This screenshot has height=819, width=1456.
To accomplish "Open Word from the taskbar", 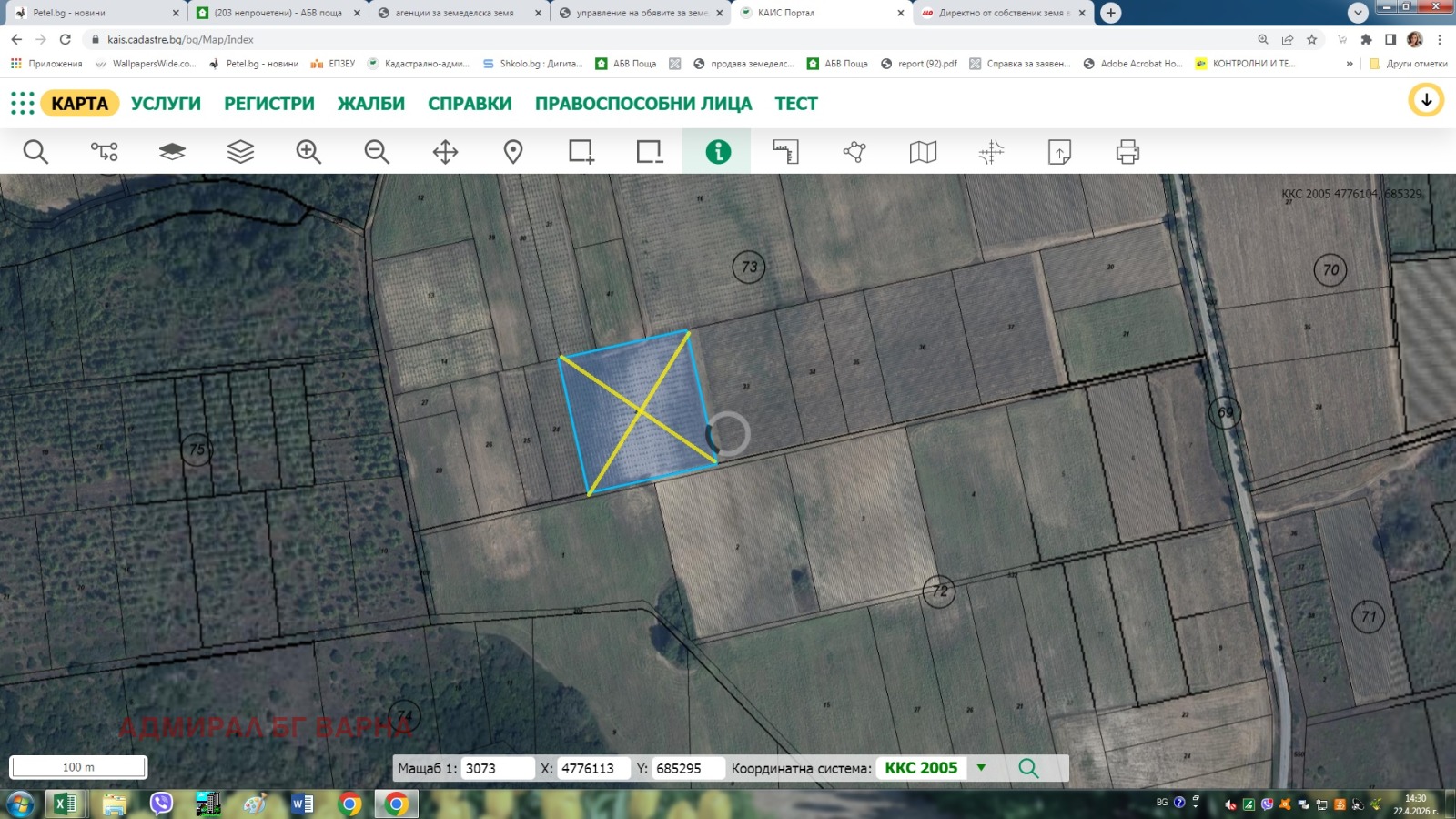I will [302, 804].
